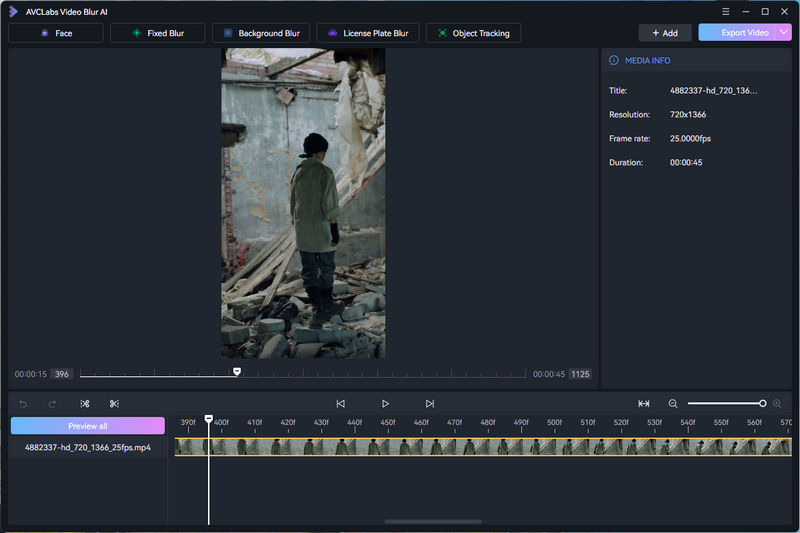Click the split clip scissors icon

pos(85,404)
